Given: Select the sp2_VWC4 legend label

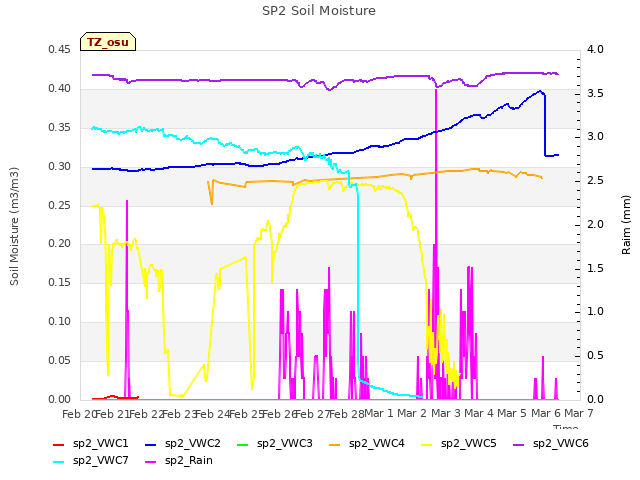Looking at the screenshot, I should tap(376, 444).
